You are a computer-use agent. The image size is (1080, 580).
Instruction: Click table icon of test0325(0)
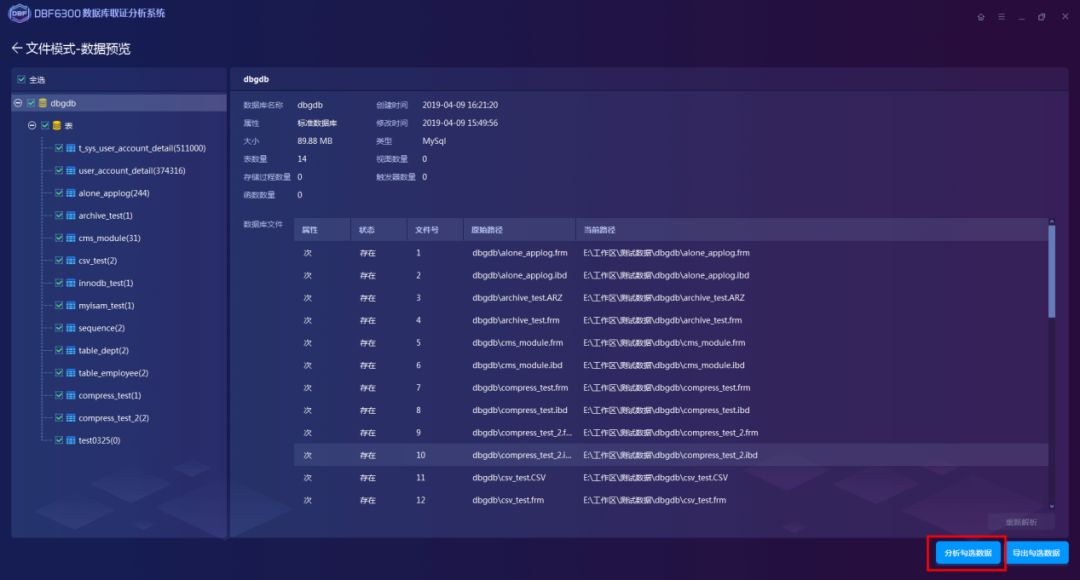click(x=70, y=440)
